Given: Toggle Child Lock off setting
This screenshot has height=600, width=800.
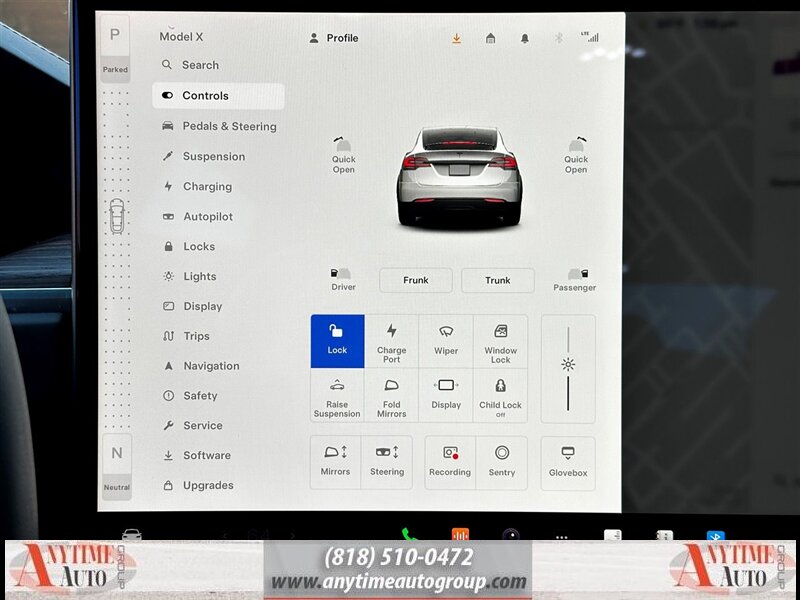Looking at the screenshot, I should [501, 396].
